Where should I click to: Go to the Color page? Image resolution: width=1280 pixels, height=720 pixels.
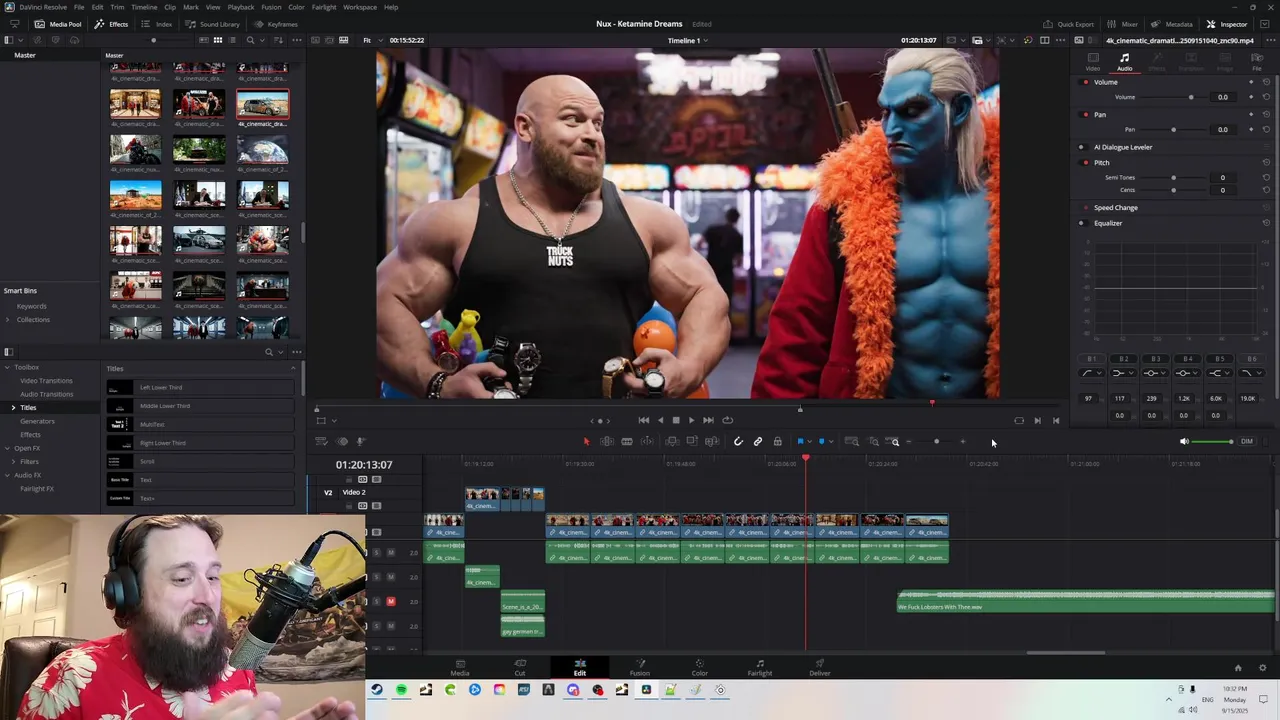[699, 667]
